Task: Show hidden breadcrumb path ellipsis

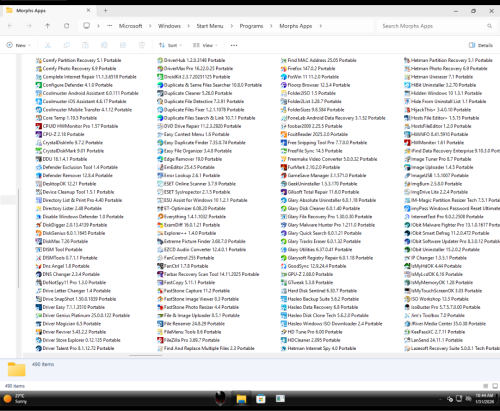Action: 110,26
